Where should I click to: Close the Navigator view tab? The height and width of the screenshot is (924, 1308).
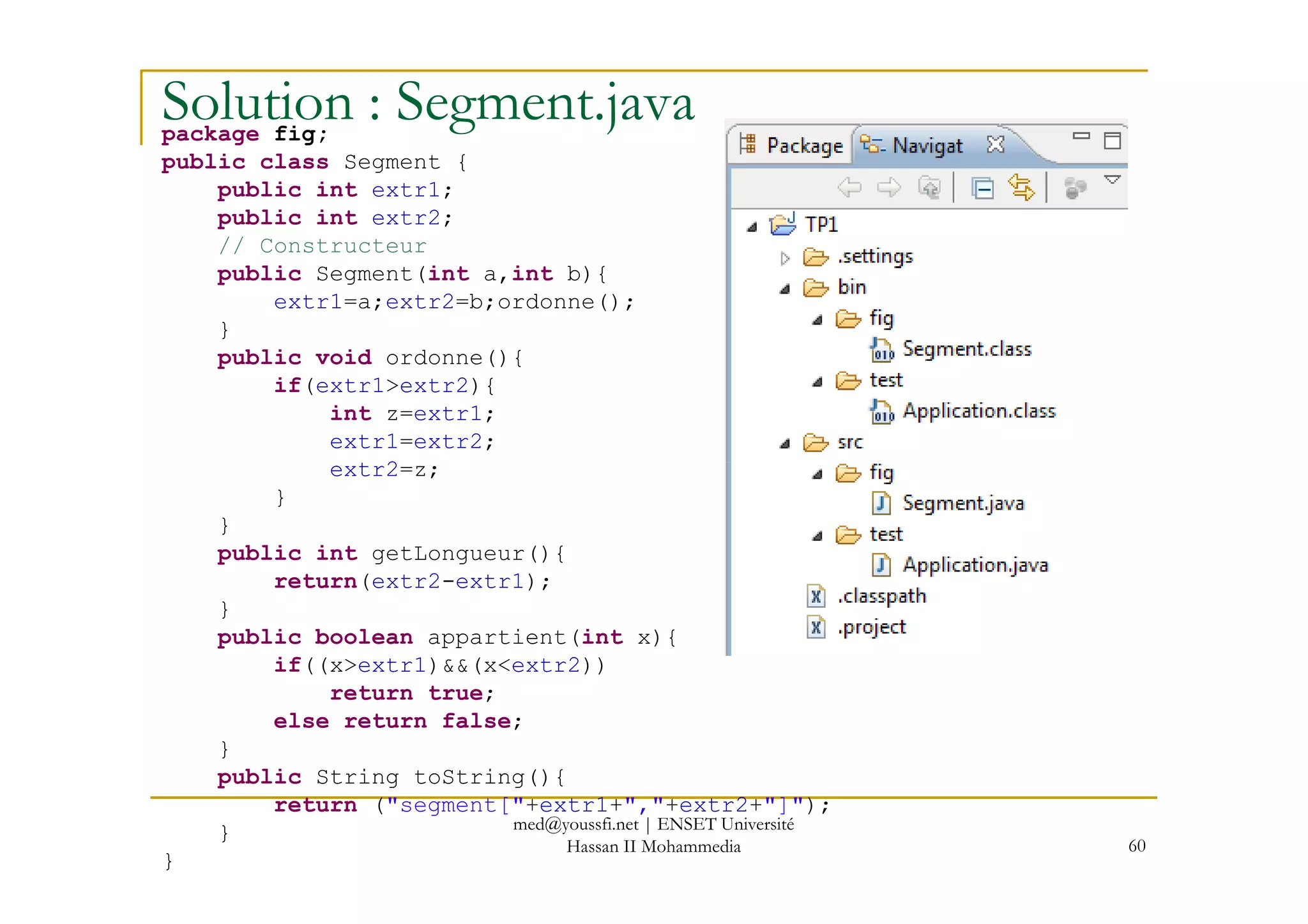[x=995, y=144]
